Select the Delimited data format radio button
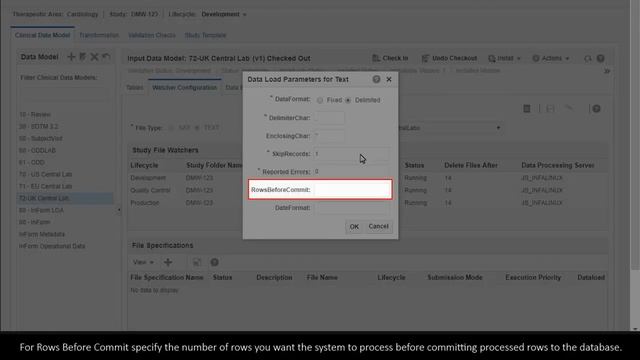 tap(348, 100)
